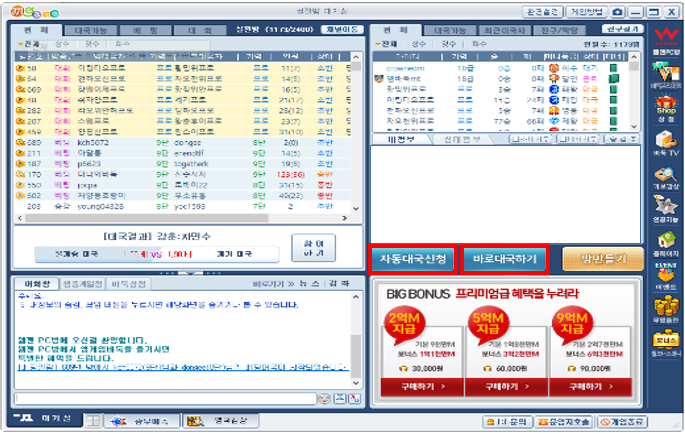Launch the 바둑 TV sidebar icon
685x434 pixels.
pyautogui.click(x=666, y=144)
